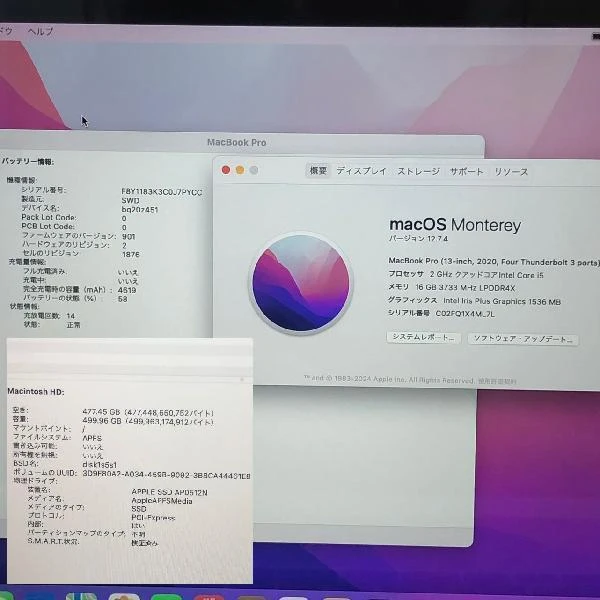The height and width of the screenshot is (600, 600).
Task: Click the バージョン 12.7.4 version text
Action: tap(416, 241)
